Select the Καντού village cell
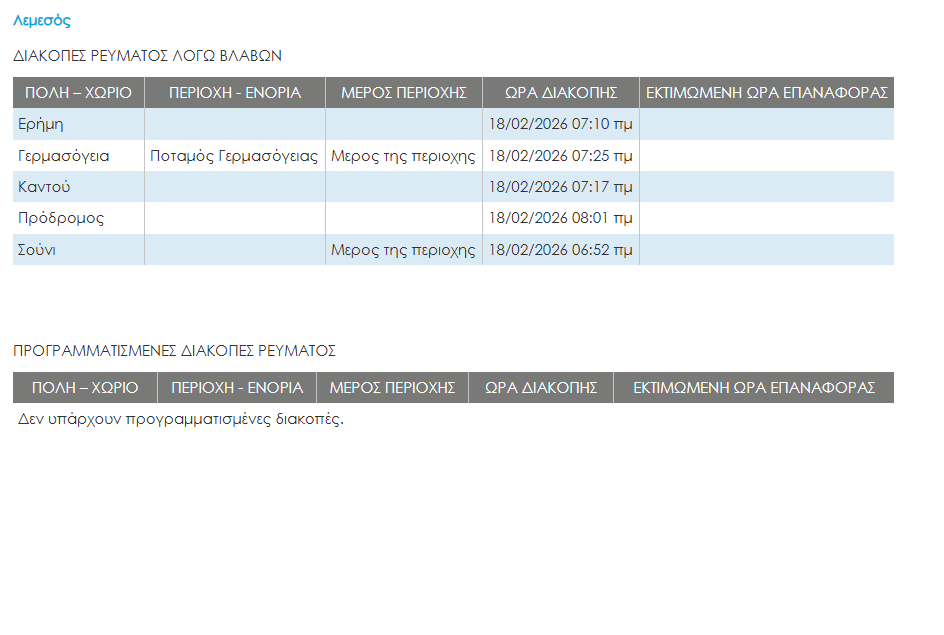The image size is (944, 635). tap(44, 187)
